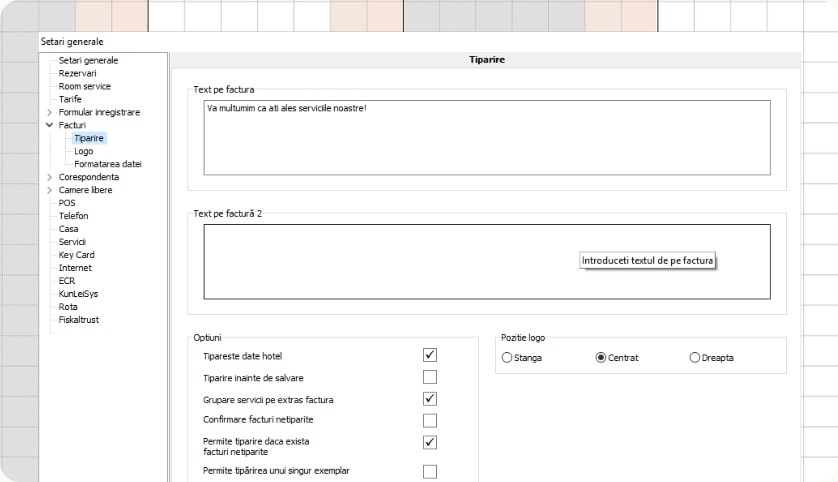Screen dimensions: 838x482
Task: Expand the Corespondenta tree node
Action: click(49, 177)
